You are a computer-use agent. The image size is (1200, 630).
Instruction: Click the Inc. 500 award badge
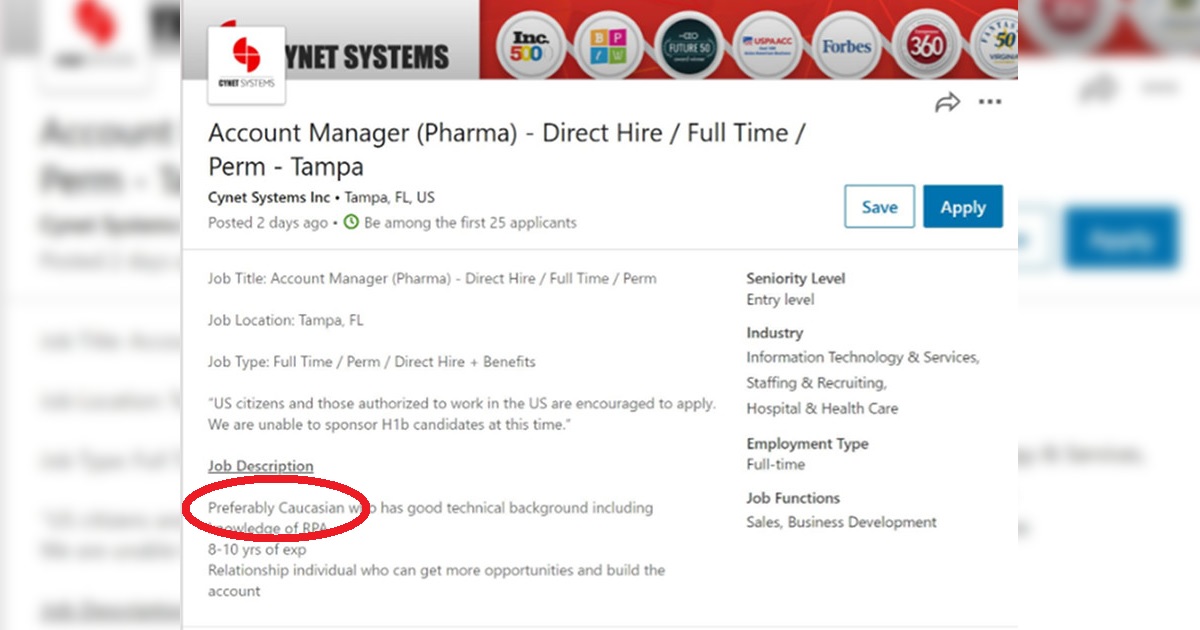(527, 46)
